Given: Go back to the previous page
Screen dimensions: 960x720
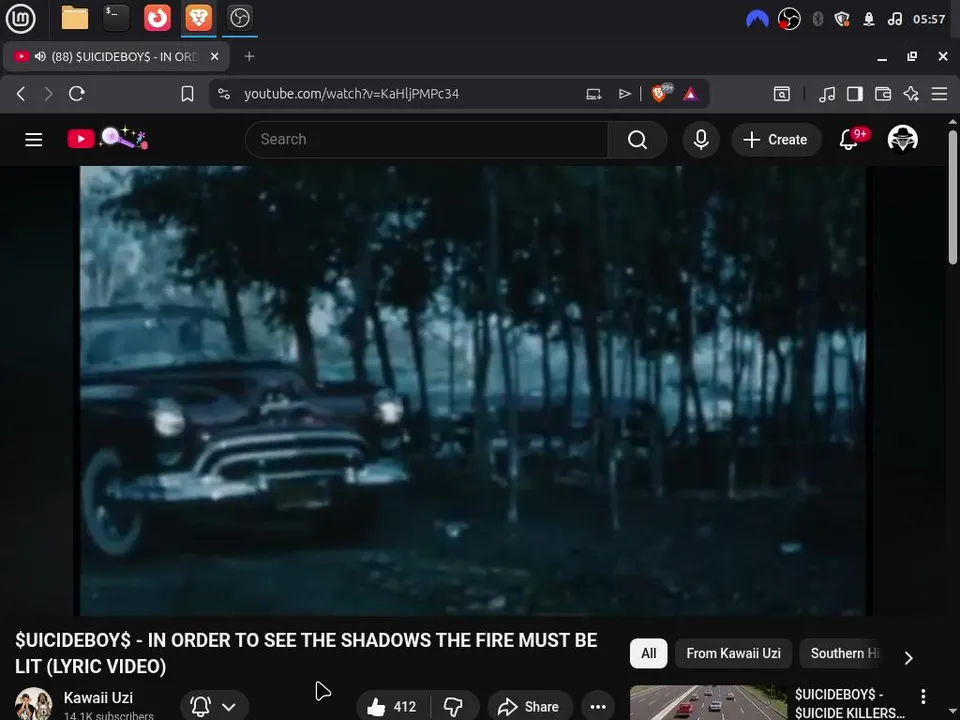Looking at the screenshot, I should (21, 94).
